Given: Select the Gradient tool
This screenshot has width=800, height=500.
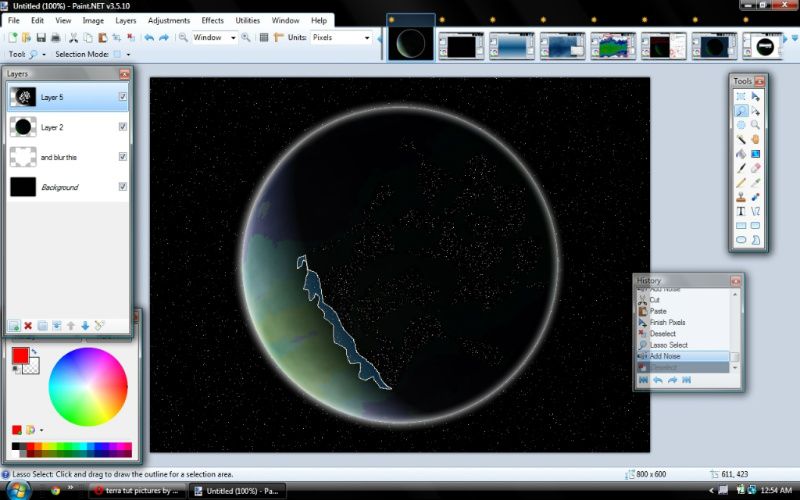Looking at the screenshot, I should [756, 154].
